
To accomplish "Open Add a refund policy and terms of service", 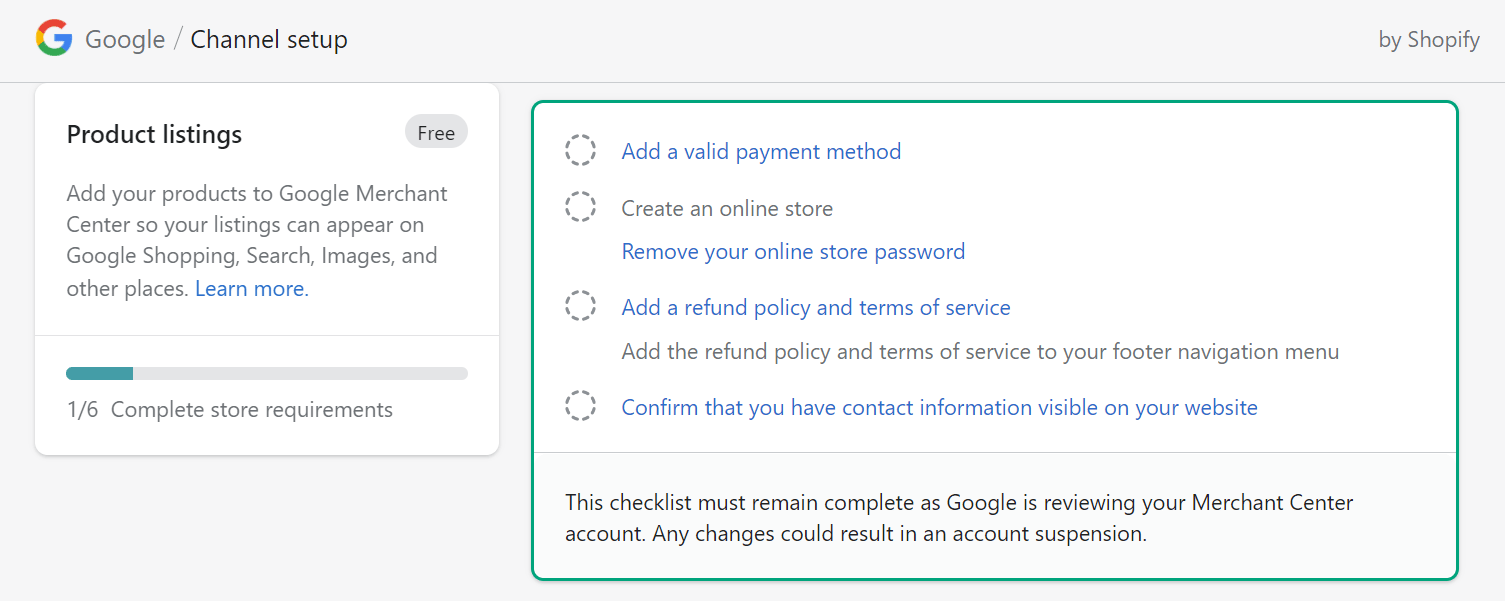I will click(816, 307).
